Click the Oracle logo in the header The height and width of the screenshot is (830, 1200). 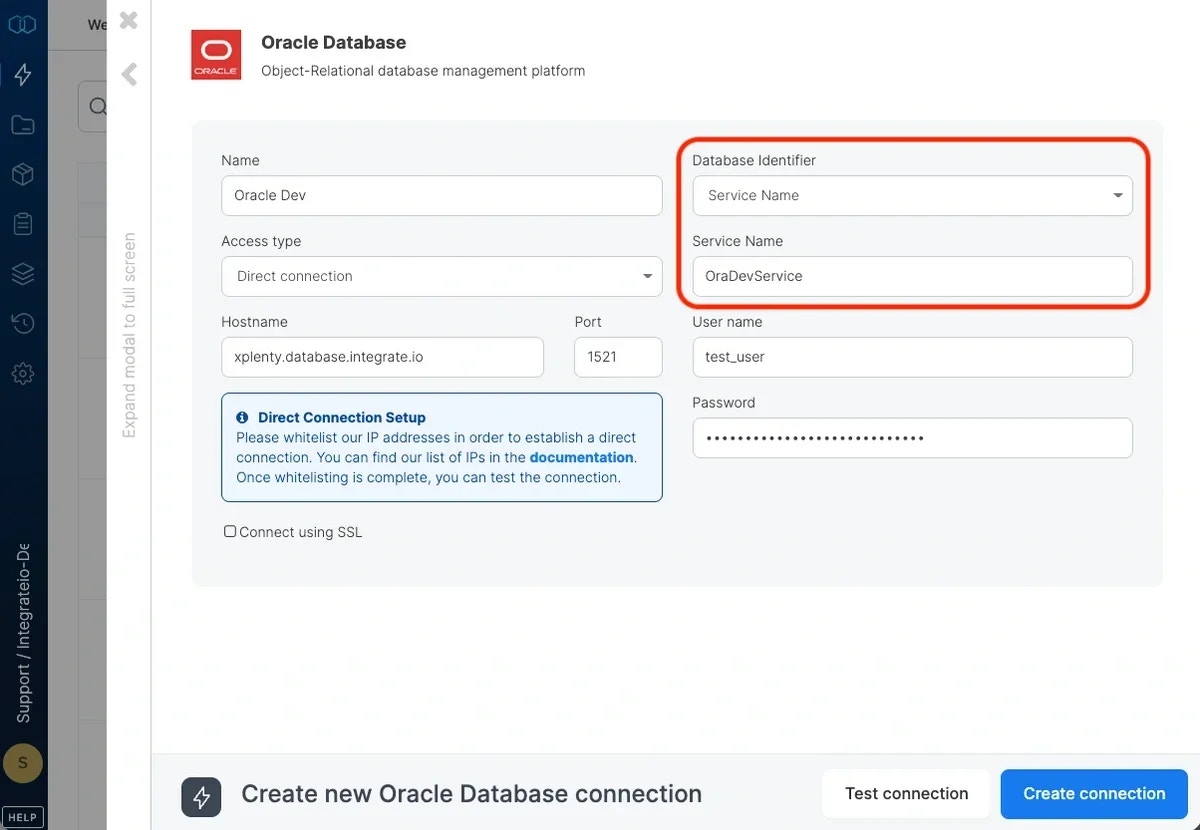216,55
